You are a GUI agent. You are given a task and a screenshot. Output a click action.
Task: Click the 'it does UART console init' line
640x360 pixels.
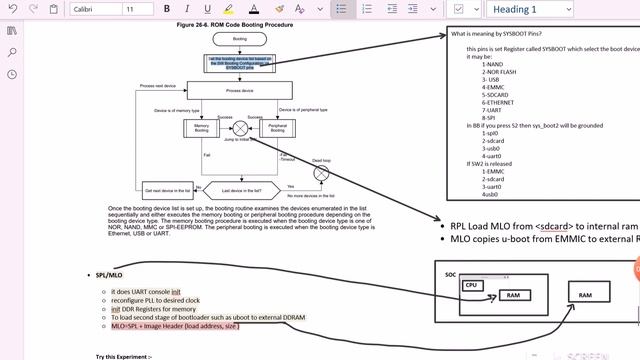(146, 292)
